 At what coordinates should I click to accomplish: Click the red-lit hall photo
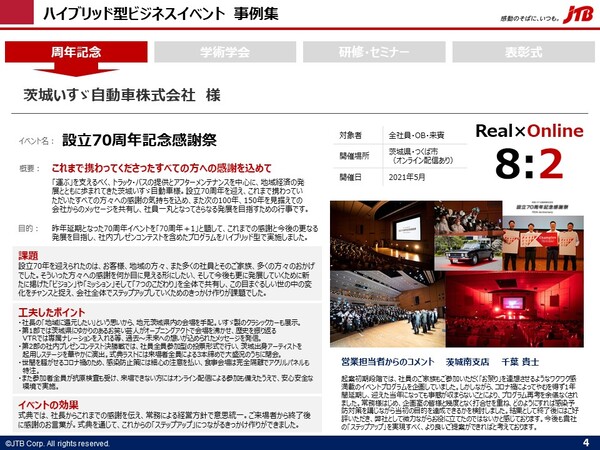tap(514, 309)
